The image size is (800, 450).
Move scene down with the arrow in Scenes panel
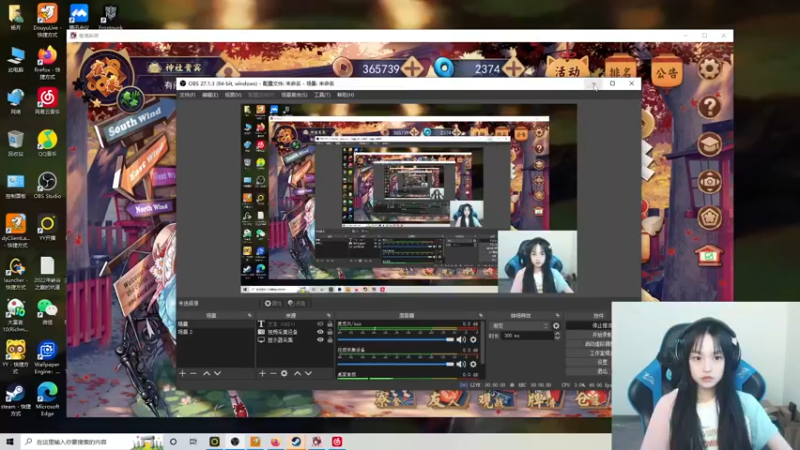(x=217, y=373)
